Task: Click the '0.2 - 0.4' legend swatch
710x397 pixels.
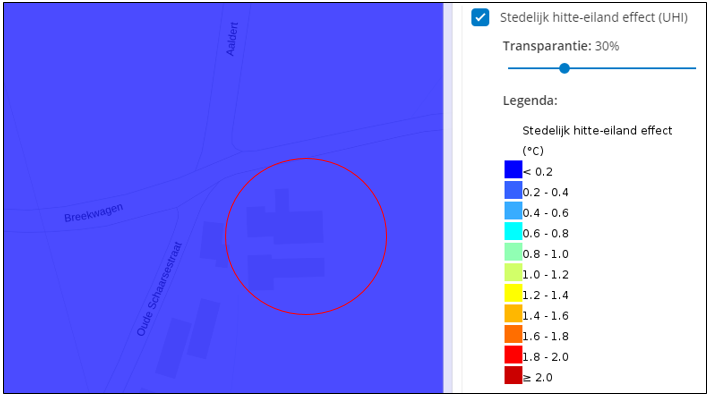Action: [x=513, y=190]
